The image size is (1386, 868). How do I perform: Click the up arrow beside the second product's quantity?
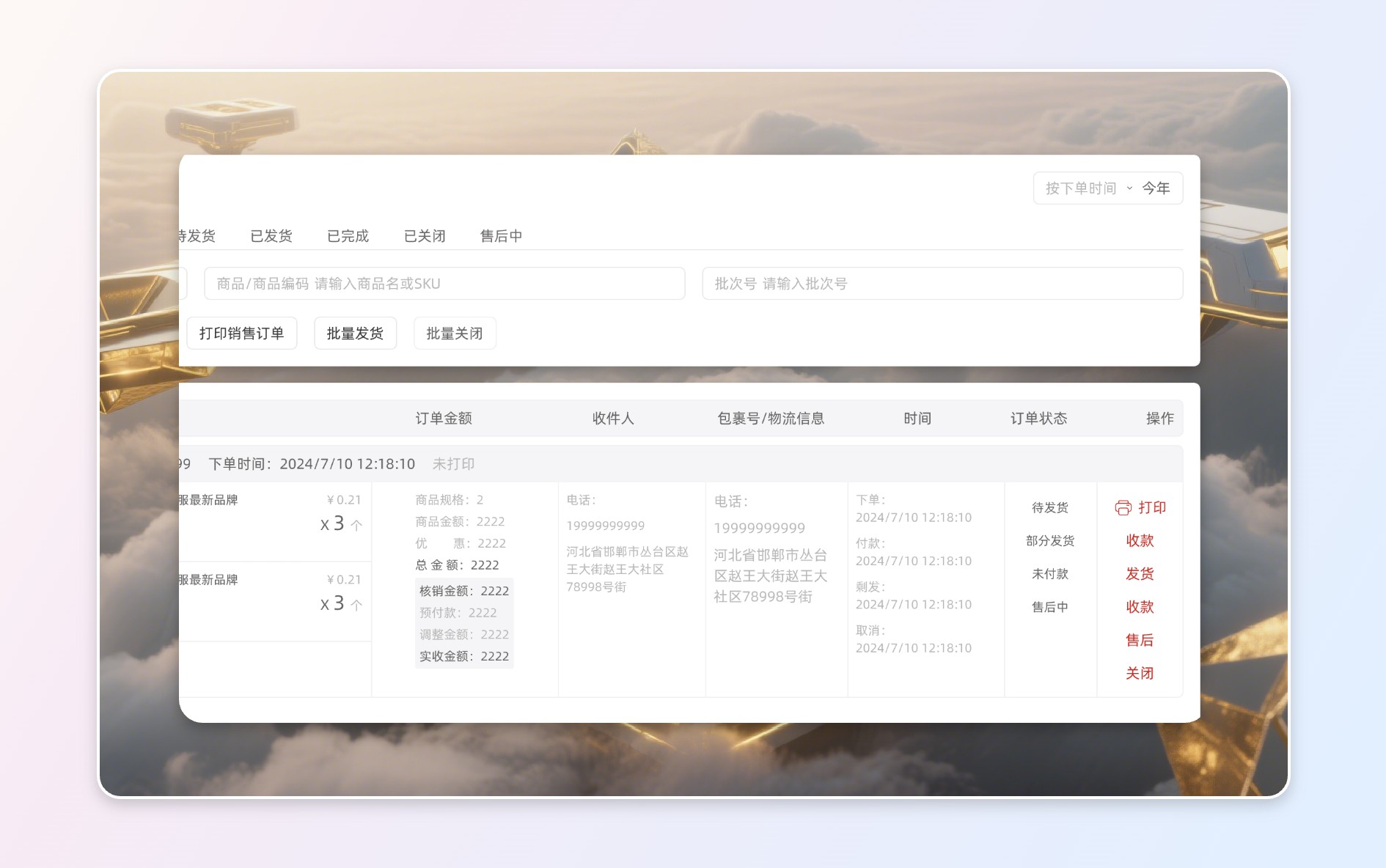pyautogui.click(x=356, y=605)
